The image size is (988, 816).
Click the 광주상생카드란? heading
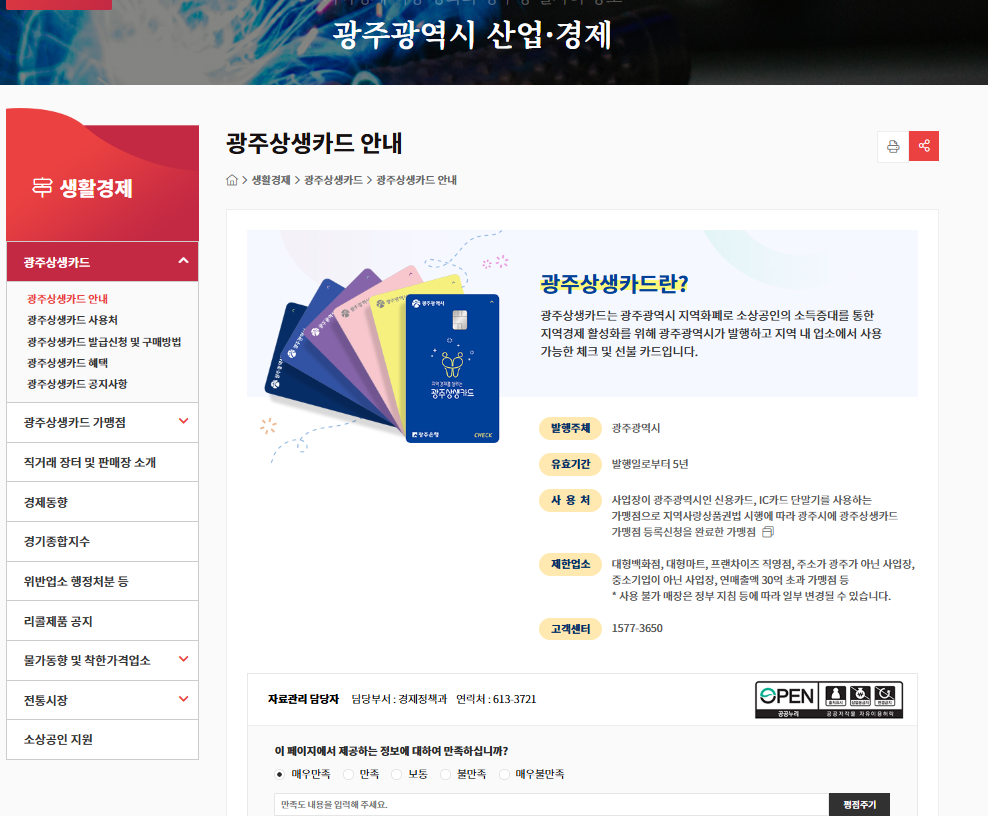coord(614,284)
